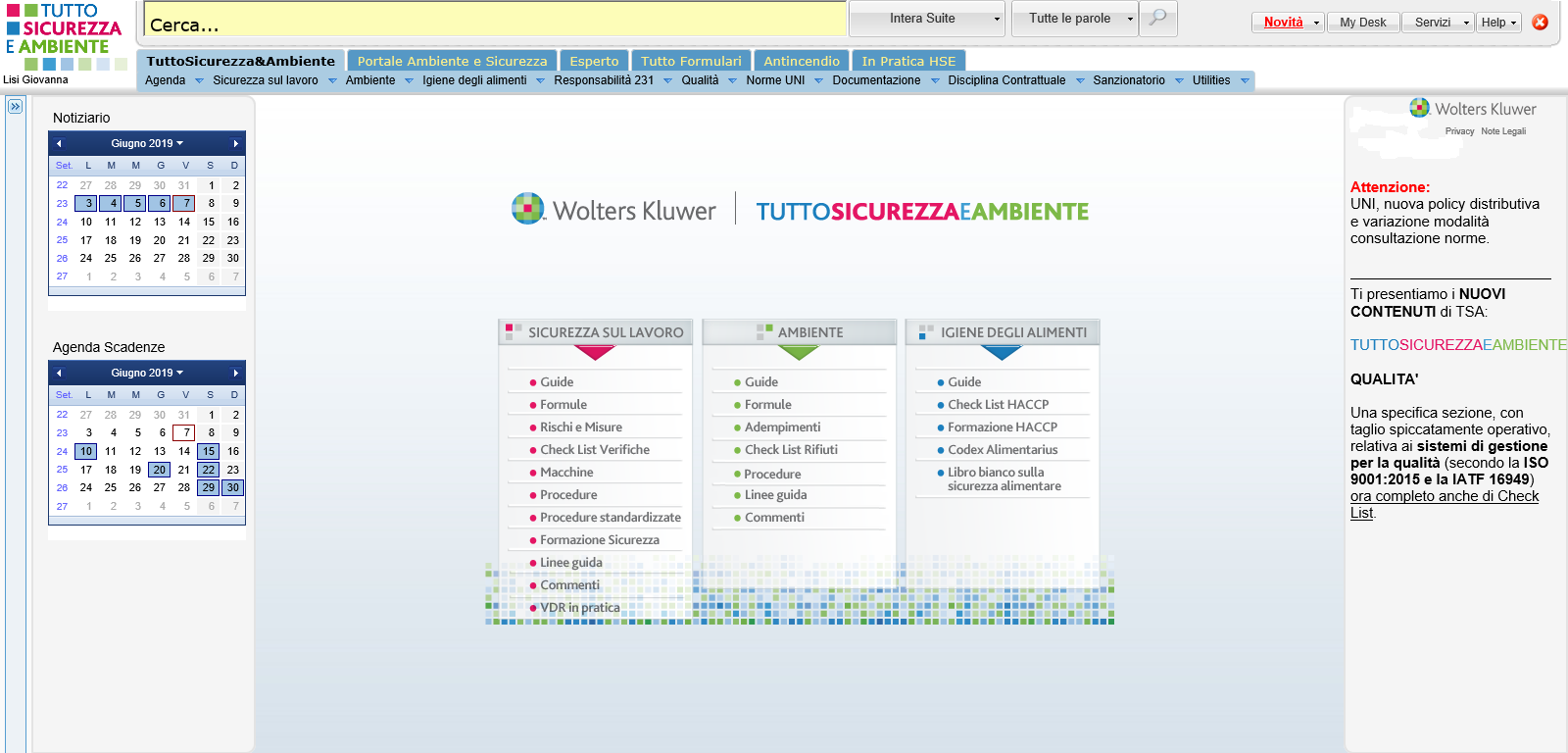Viewport: 1568px width, 753px height.
Task: Open Adempimenti under Ambiente
Action: click(x=782, y=427)
